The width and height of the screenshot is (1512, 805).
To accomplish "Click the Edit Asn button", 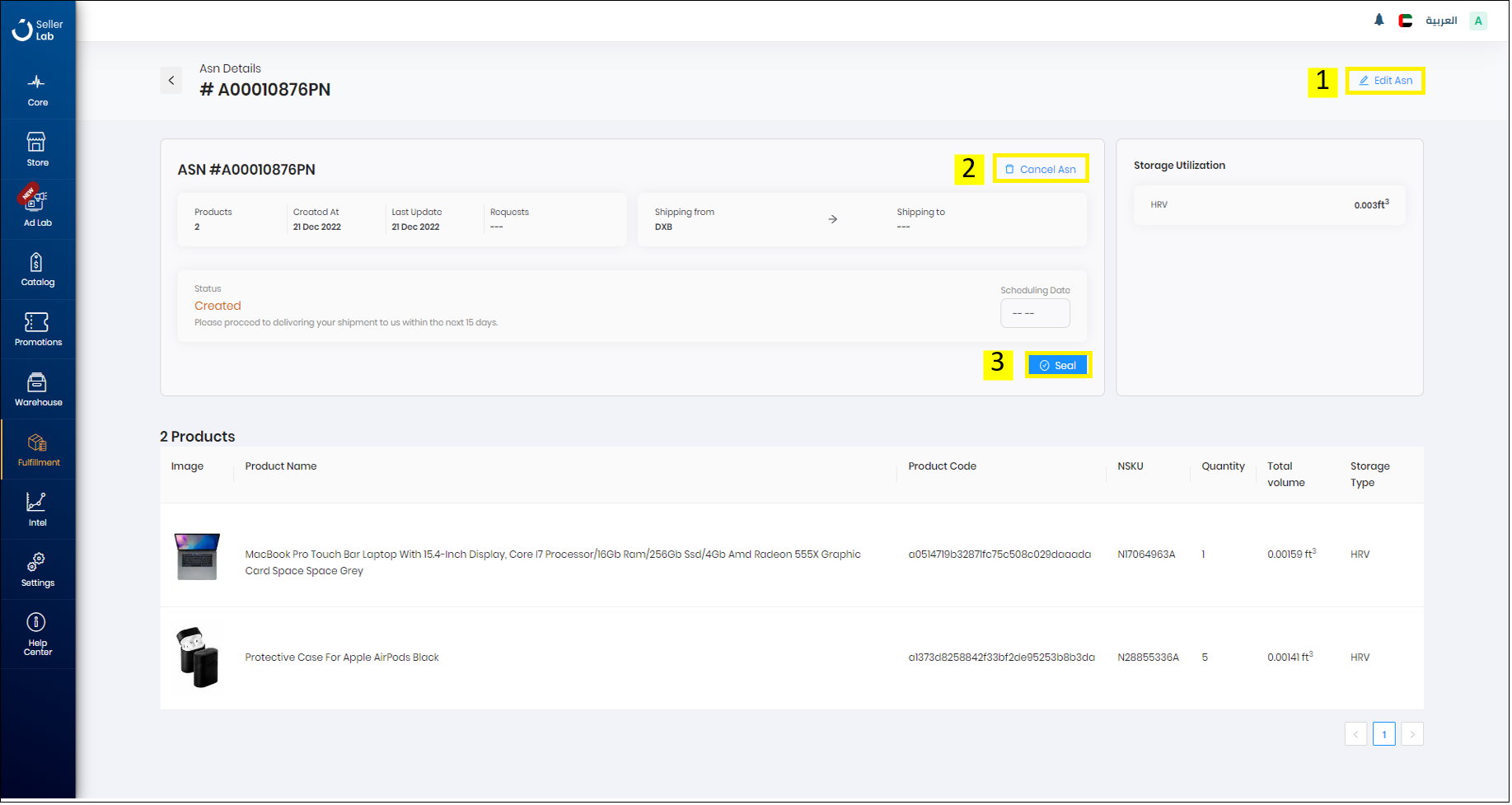I will 1384,80.
